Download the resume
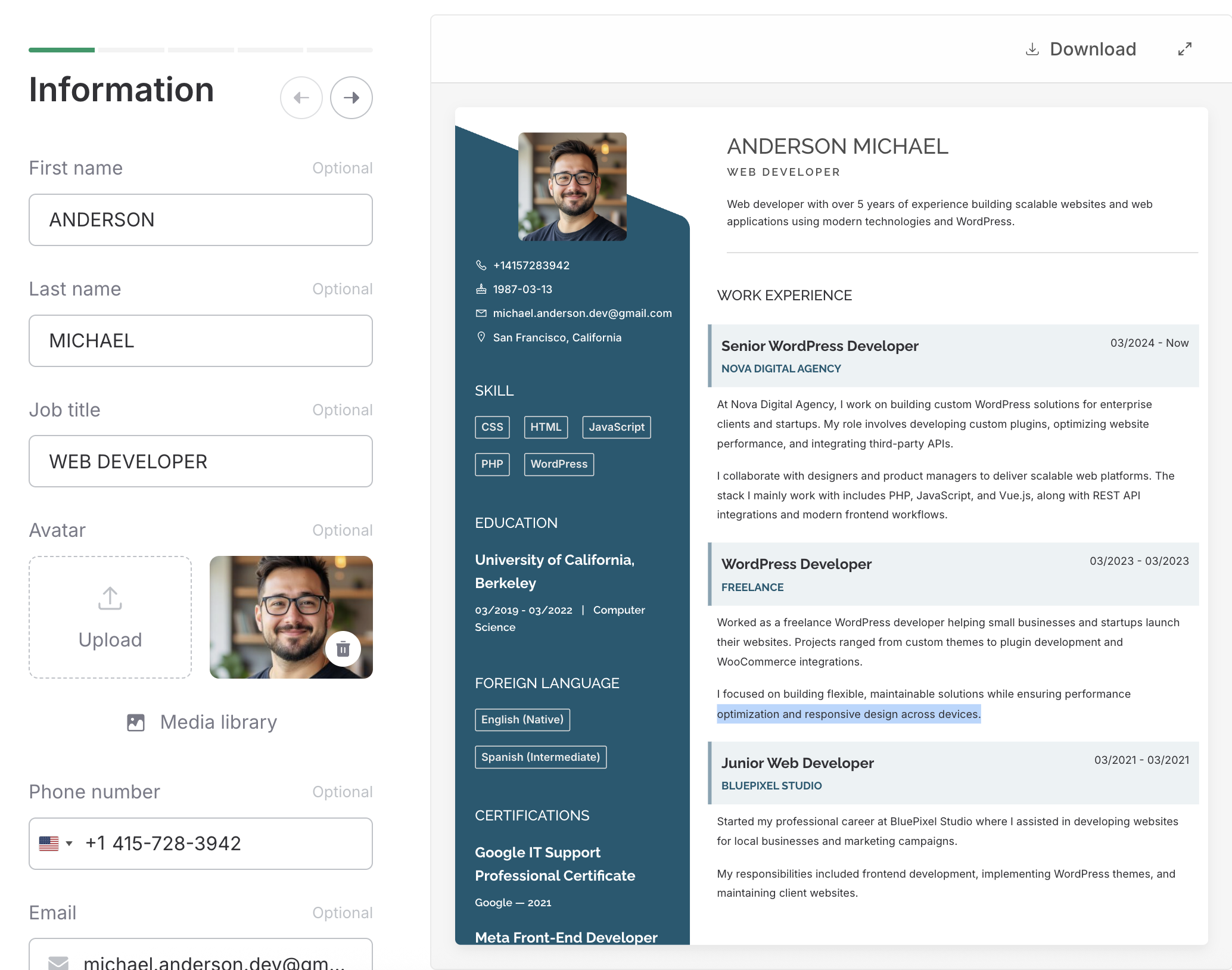 [x=1081, y=49]
